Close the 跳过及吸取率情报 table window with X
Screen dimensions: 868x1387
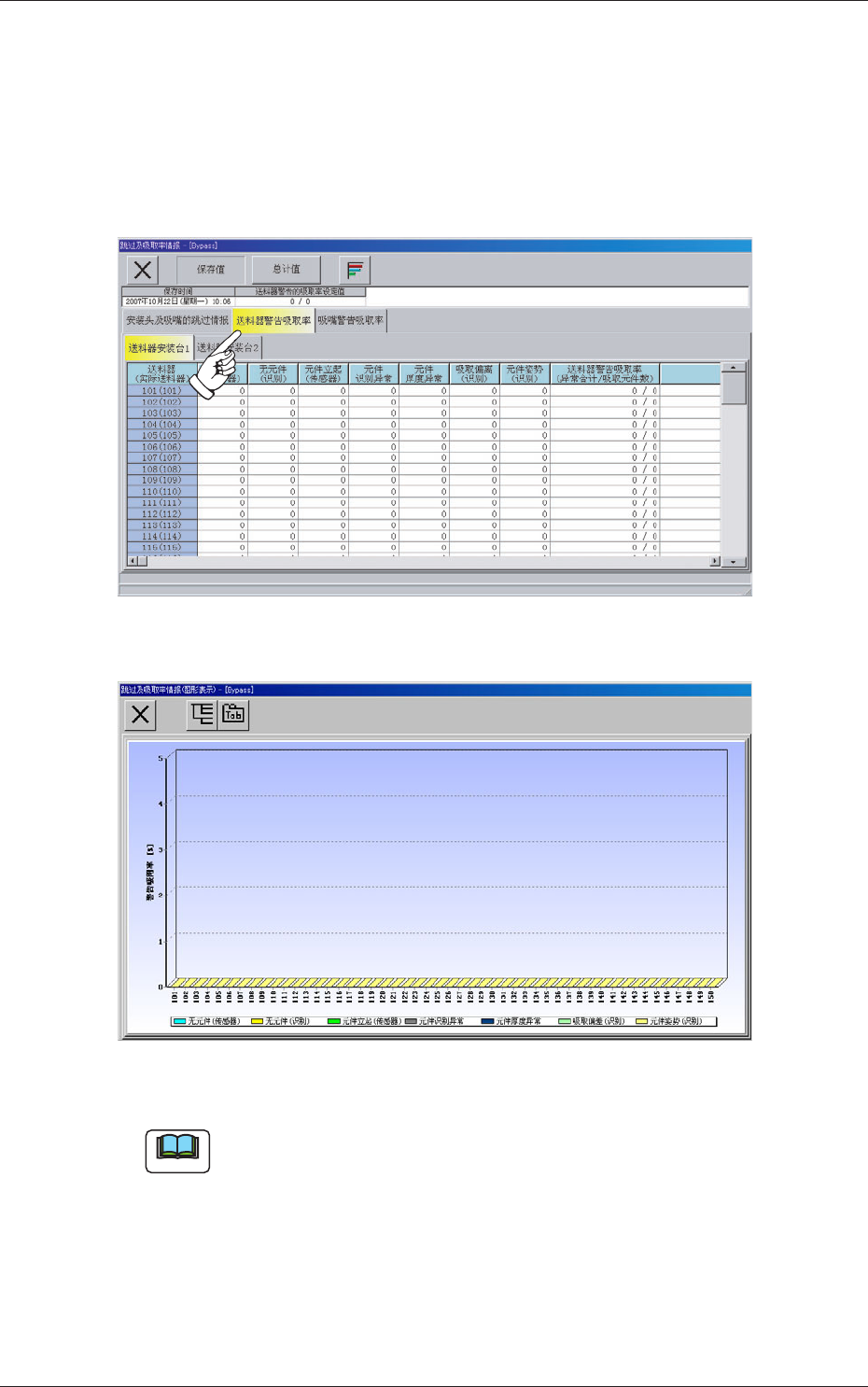(x=143, y=270)
